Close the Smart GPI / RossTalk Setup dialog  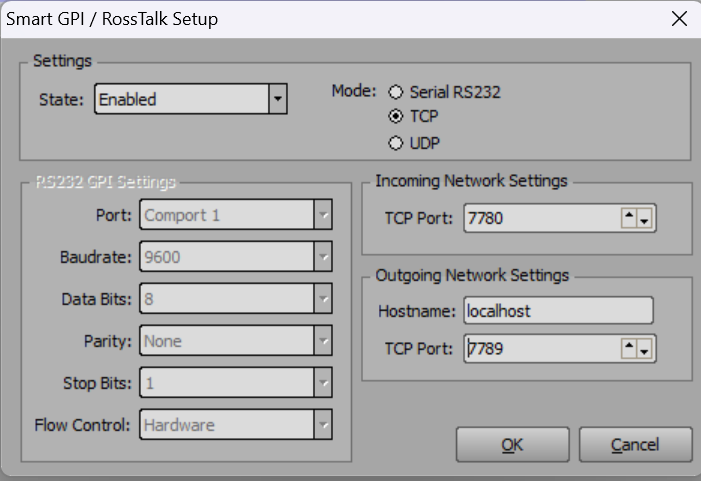pyautogui.click(x=679, y=19)
